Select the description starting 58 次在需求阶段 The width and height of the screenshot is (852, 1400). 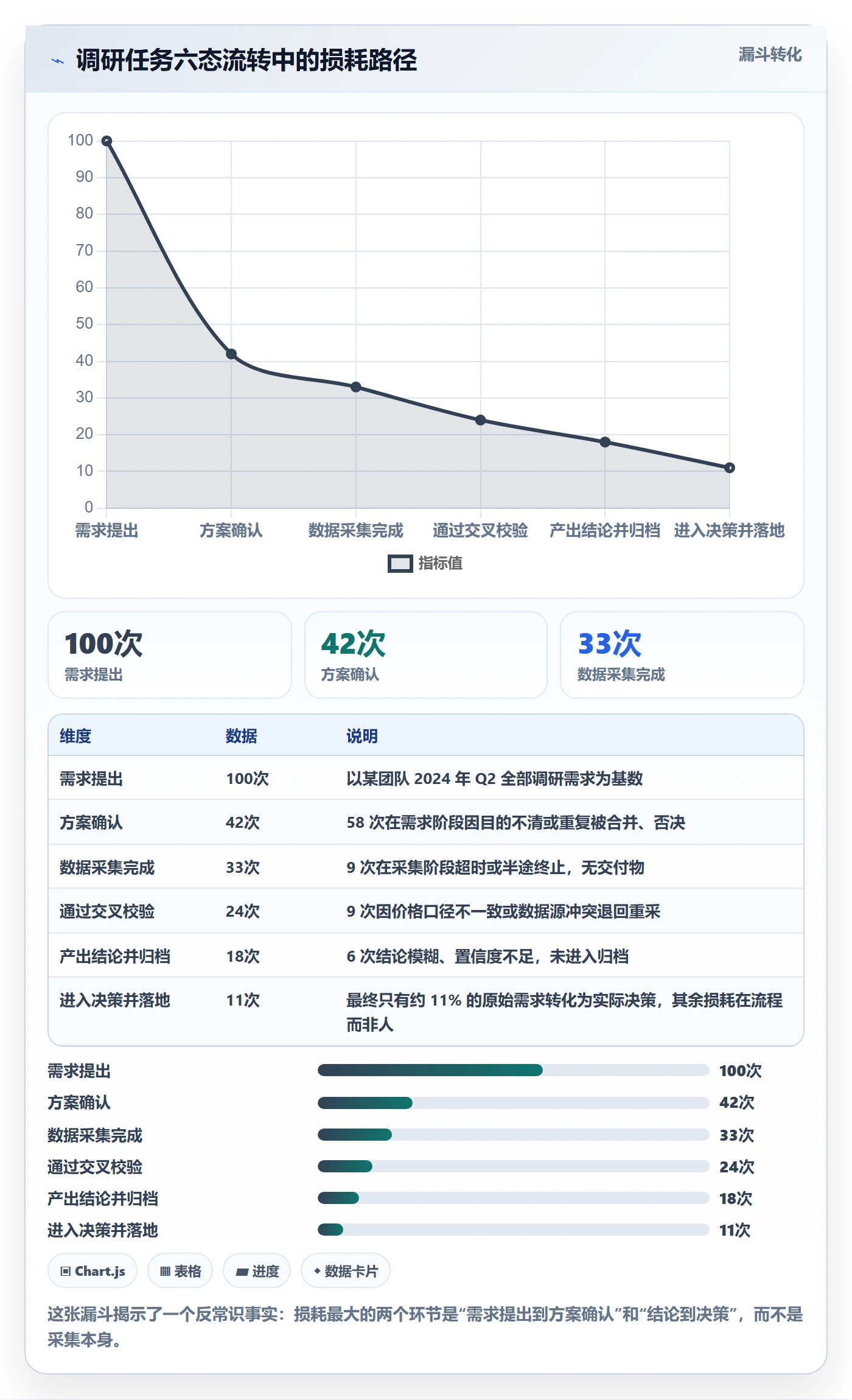(x=516, y=822)
